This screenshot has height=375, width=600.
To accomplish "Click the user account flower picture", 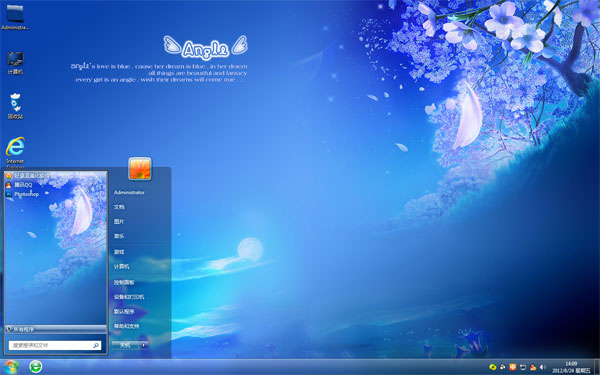I will (x=140, y=168).
